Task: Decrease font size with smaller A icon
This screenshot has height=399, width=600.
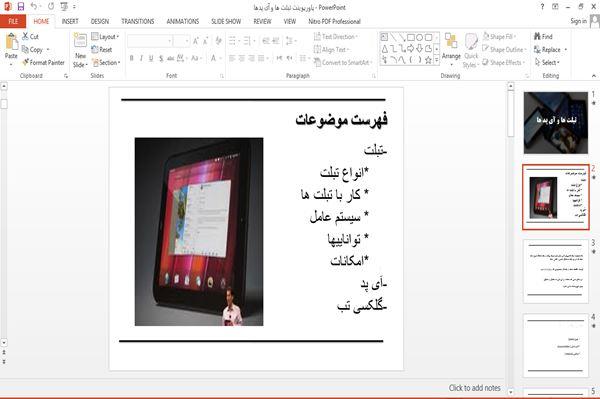Action: coord(206,41)
